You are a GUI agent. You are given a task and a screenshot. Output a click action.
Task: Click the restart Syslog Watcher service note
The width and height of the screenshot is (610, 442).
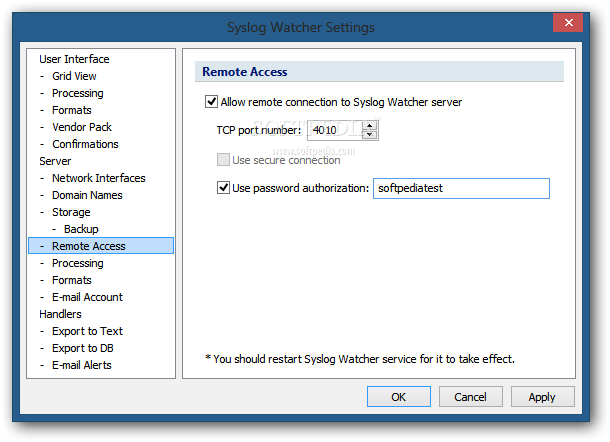(360, 359)
